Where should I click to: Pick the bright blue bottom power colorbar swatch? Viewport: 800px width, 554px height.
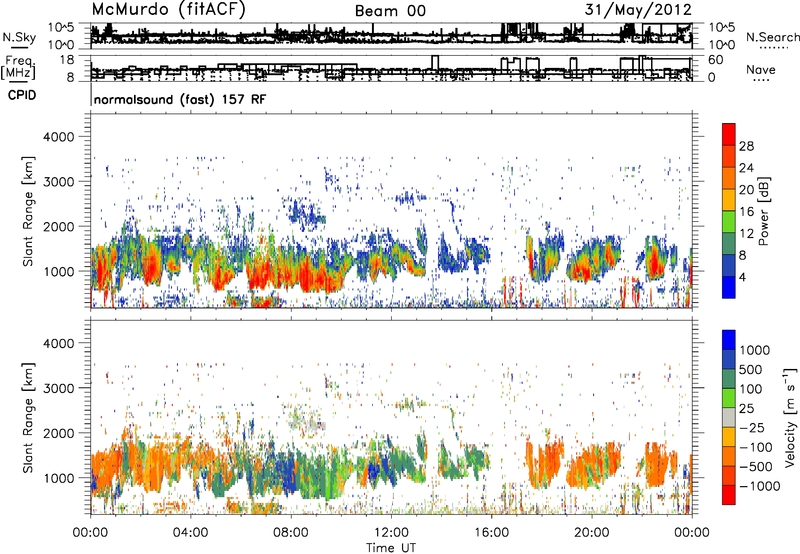pyautogui.click(x=729, y=287)
